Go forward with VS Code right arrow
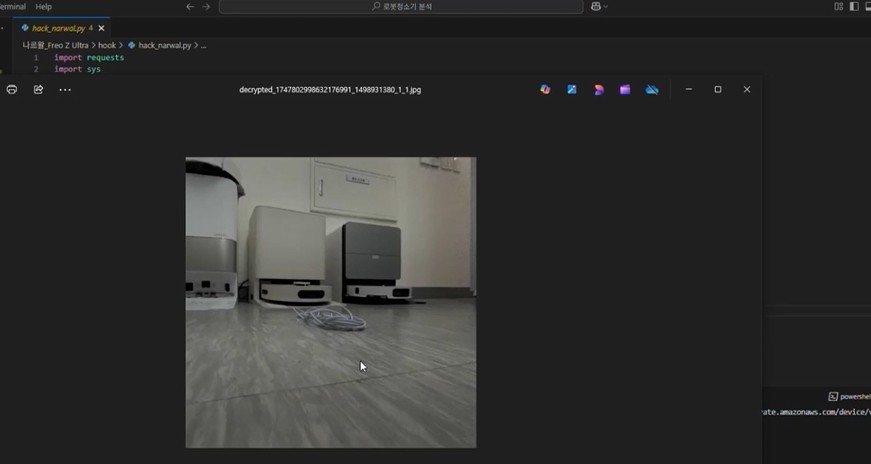The width and height of the screenshot is (871, 464). 207,6
